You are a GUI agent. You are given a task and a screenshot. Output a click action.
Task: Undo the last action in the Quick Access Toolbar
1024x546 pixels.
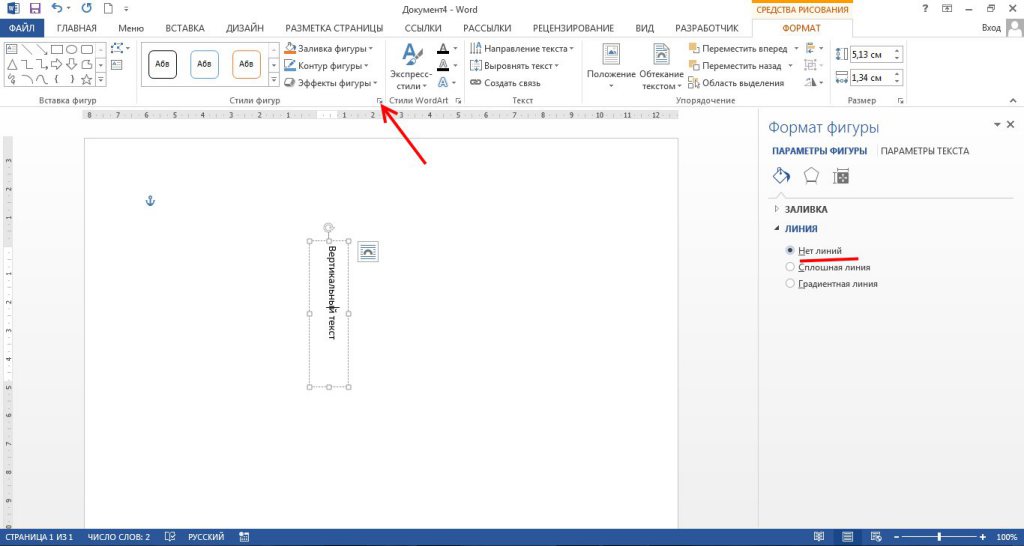point(56,9)
